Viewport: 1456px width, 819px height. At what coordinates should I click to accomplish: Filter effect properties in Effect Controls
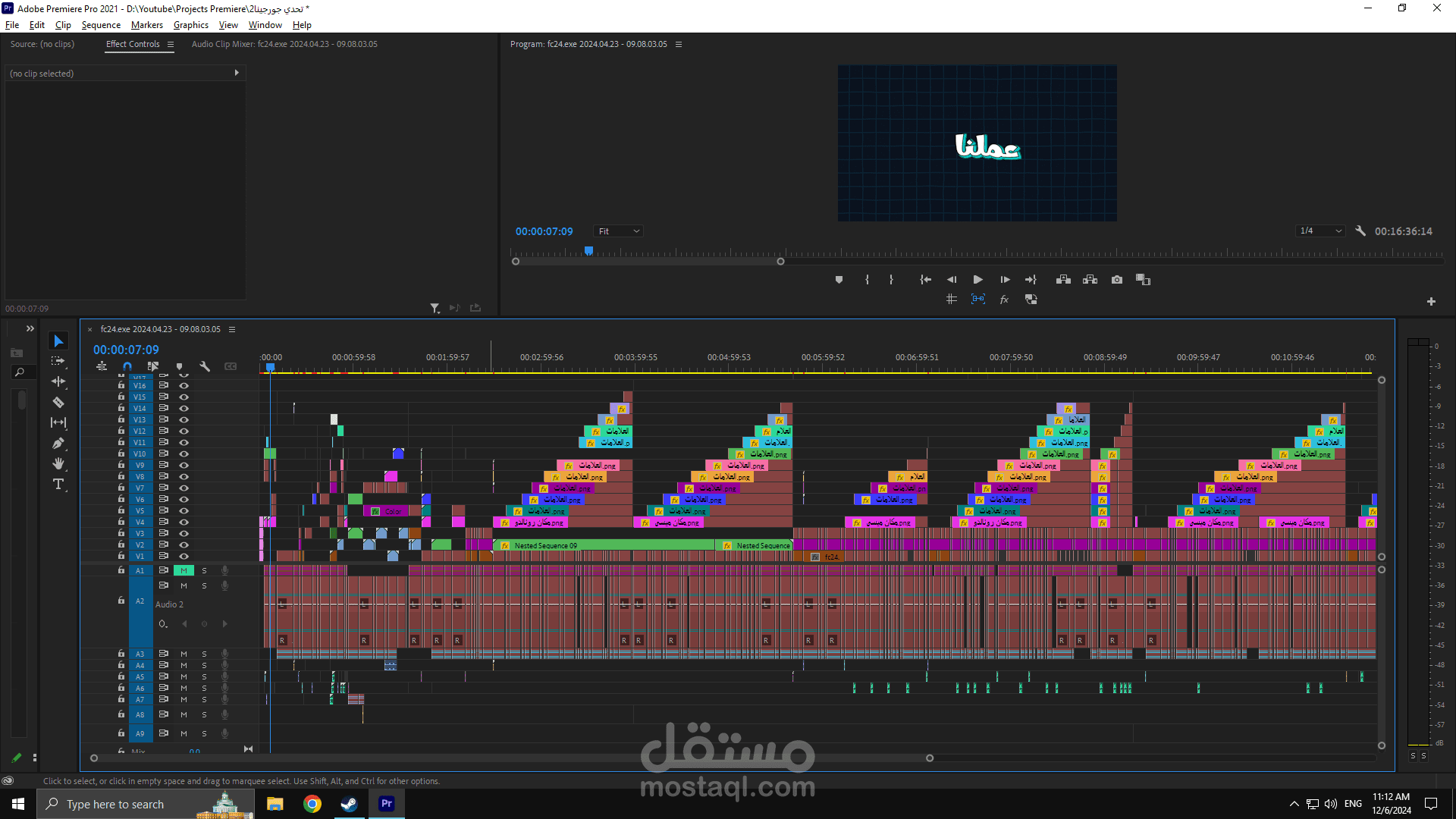[x=435, y=308]
